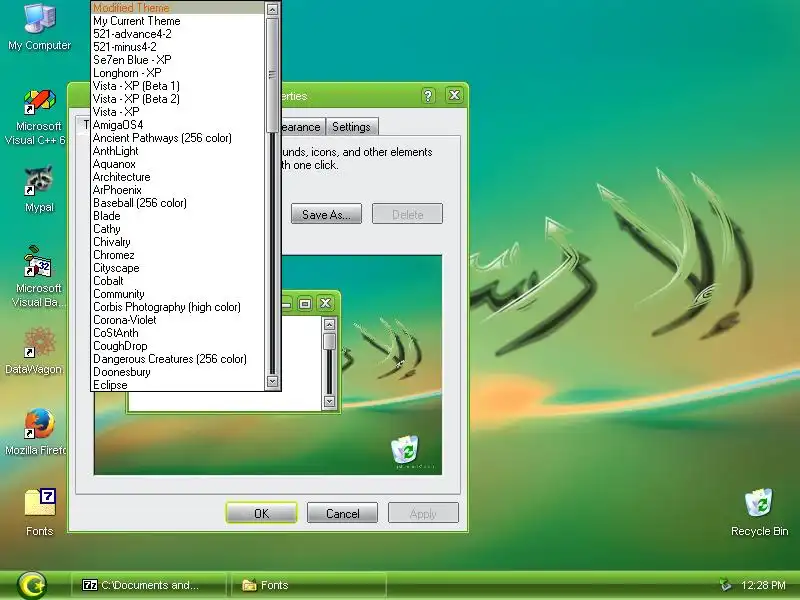
Task: Pick Vista - XP (Beta 2) theme
Action: point(178,99)
